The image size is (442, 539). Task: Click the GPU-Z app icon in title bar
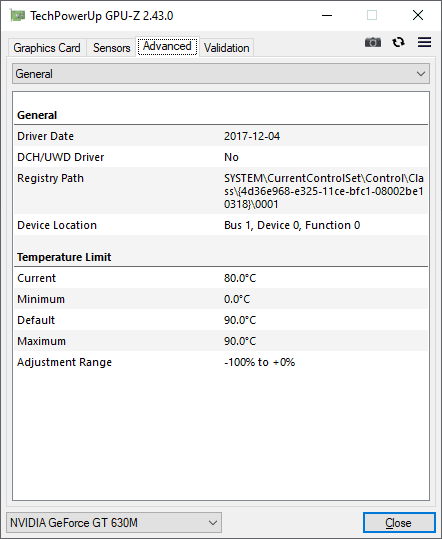tap(18, 15)
